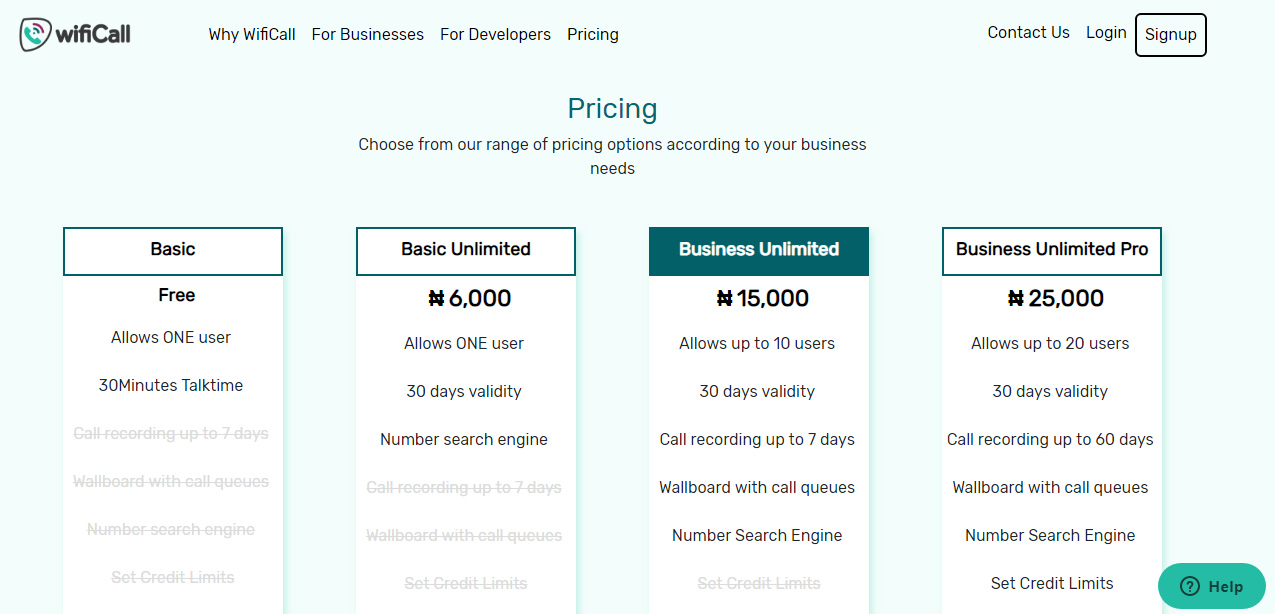The width and height of the screenshot is (1275, 614).
Task: Select the Business Unlimited plan header
Action: (x=759, y=250)
